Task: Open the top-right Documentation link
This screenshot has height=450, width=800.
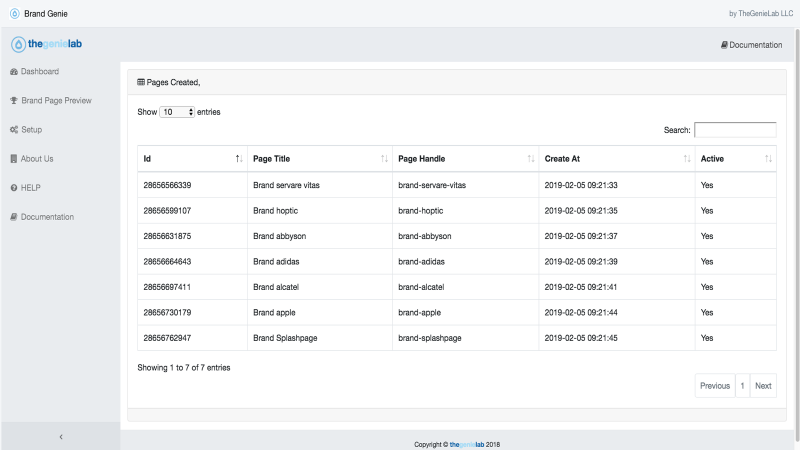Action: [751, 45]
